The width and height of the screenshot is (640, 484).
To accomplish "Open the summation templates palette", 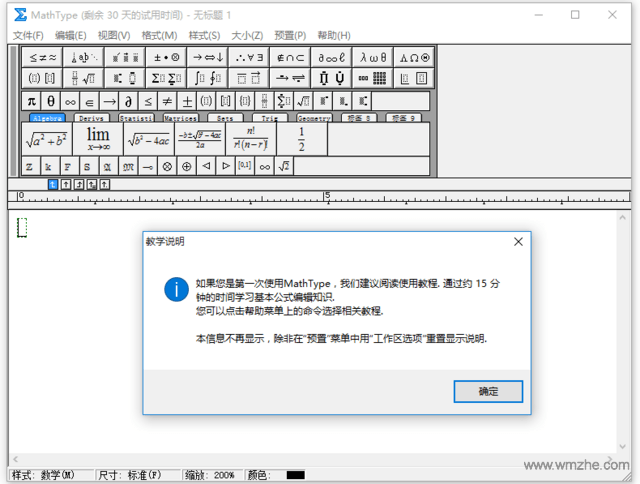I will tap(167, 78).
